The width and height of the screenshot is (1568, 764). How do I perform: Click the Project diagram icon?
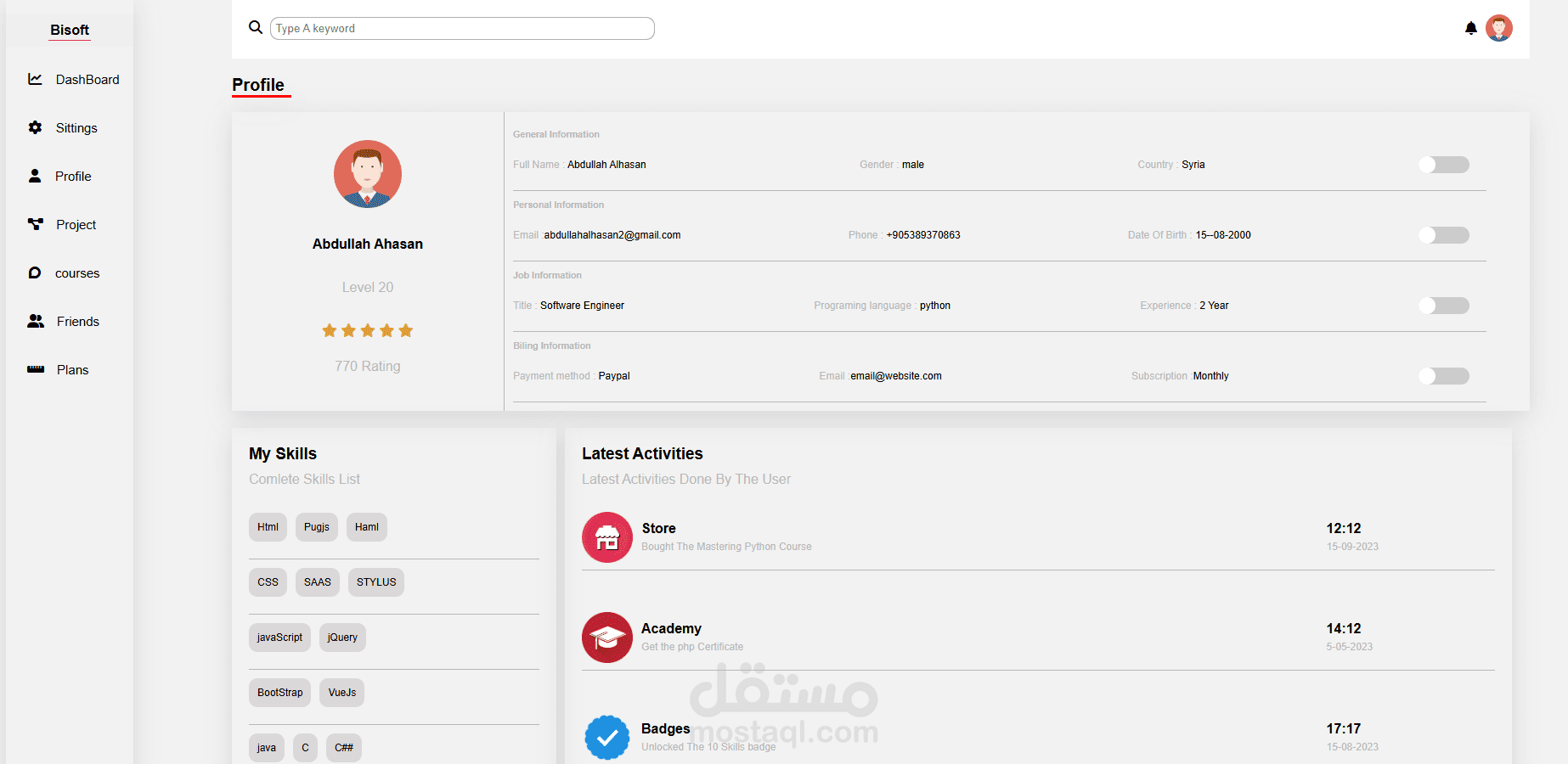click(36, 224)
